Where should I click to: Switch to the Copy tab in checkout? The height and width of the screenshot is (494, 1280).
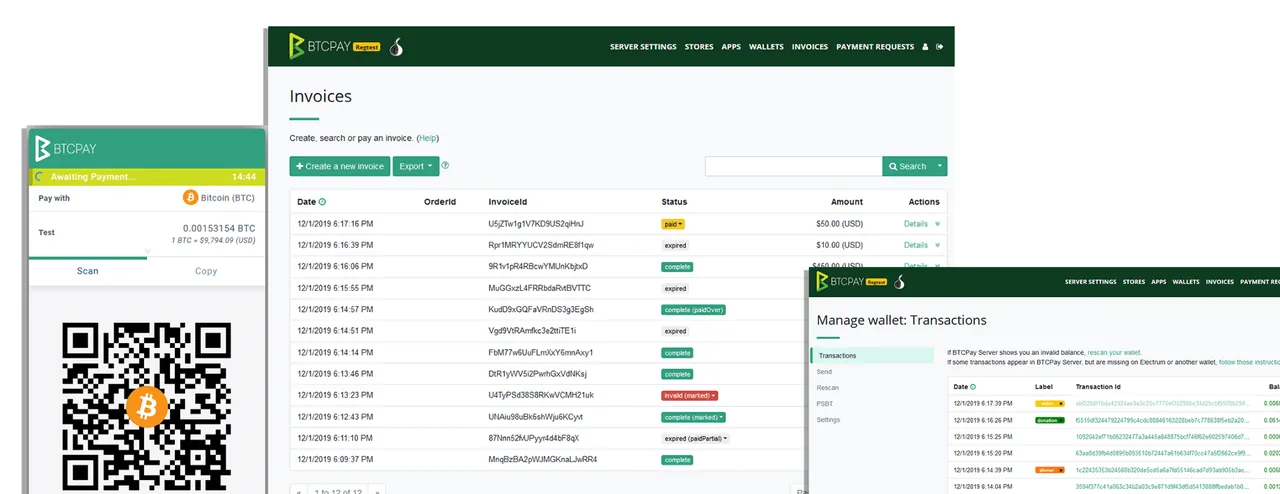(x=206, y=271)
